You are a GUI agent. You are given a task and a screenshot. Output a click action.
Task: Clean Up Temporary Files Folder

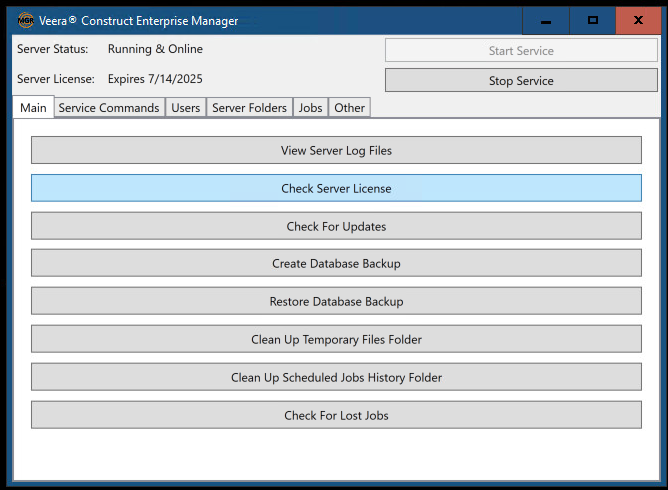(x=336, y=339)
